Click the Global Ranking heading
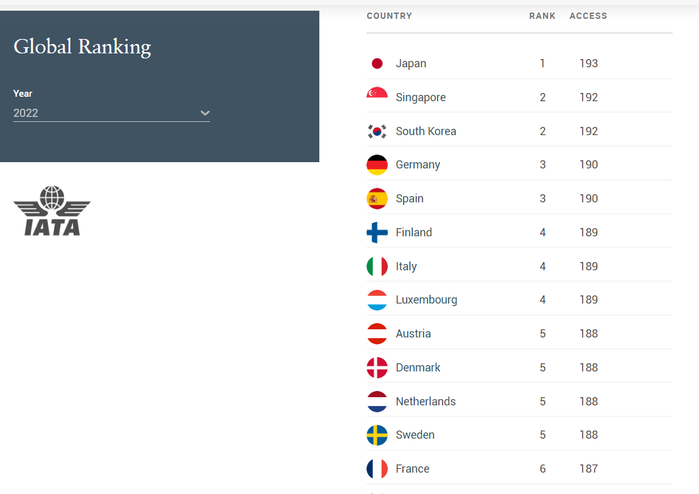699x494 pixels. tap(82, 47)
